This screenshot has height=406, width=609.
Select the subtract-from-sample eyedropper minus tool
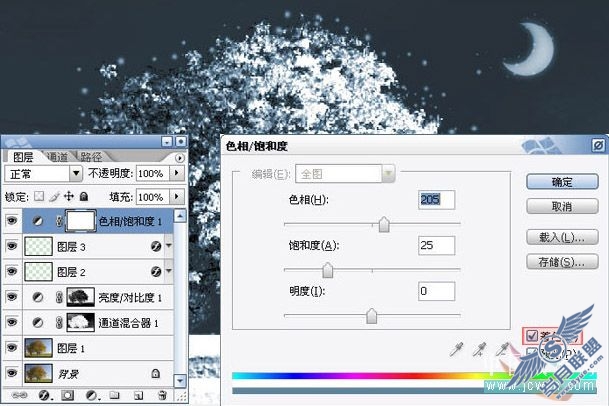(x=503, y=350)
